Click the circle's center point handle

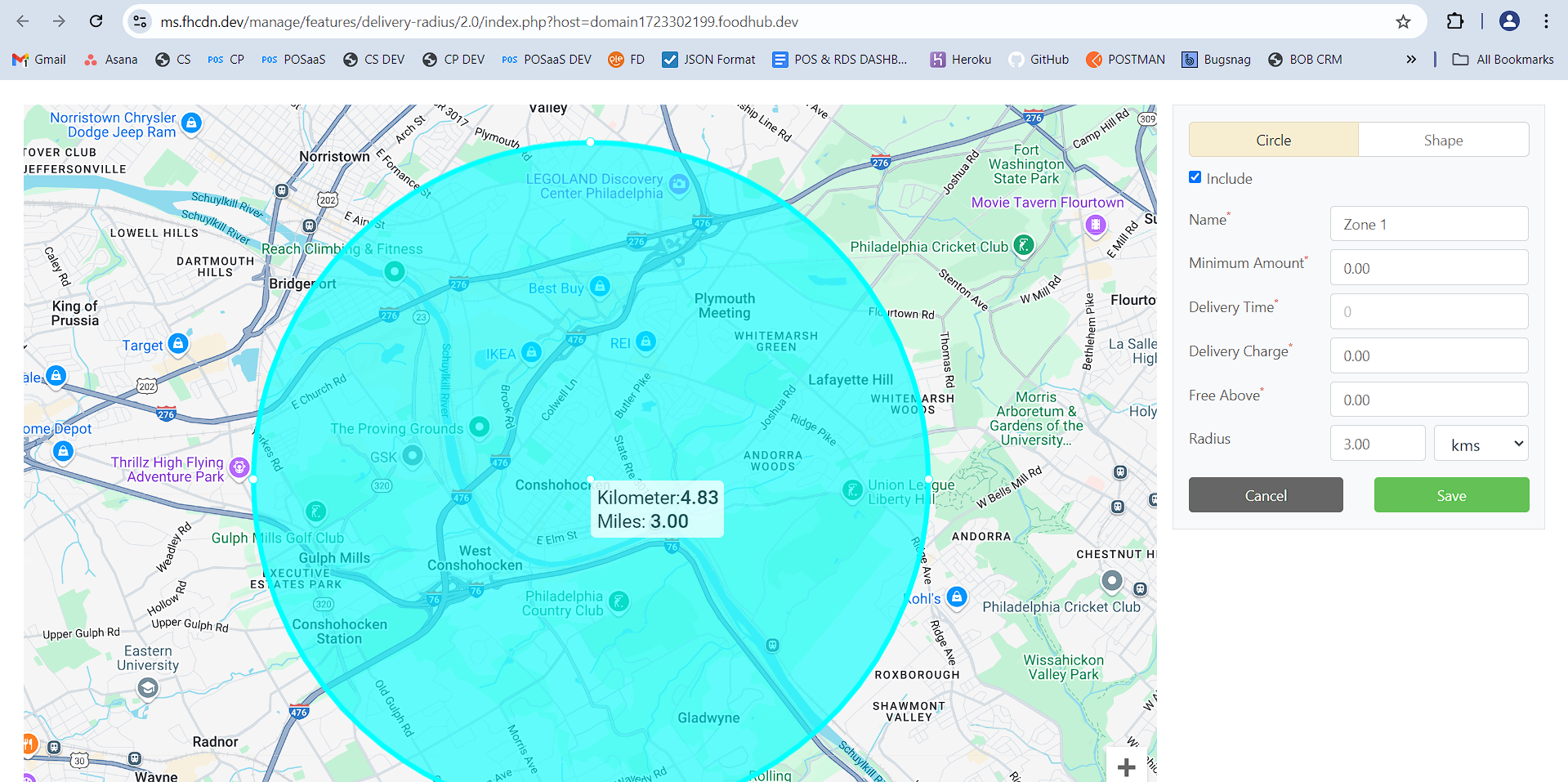591,480
